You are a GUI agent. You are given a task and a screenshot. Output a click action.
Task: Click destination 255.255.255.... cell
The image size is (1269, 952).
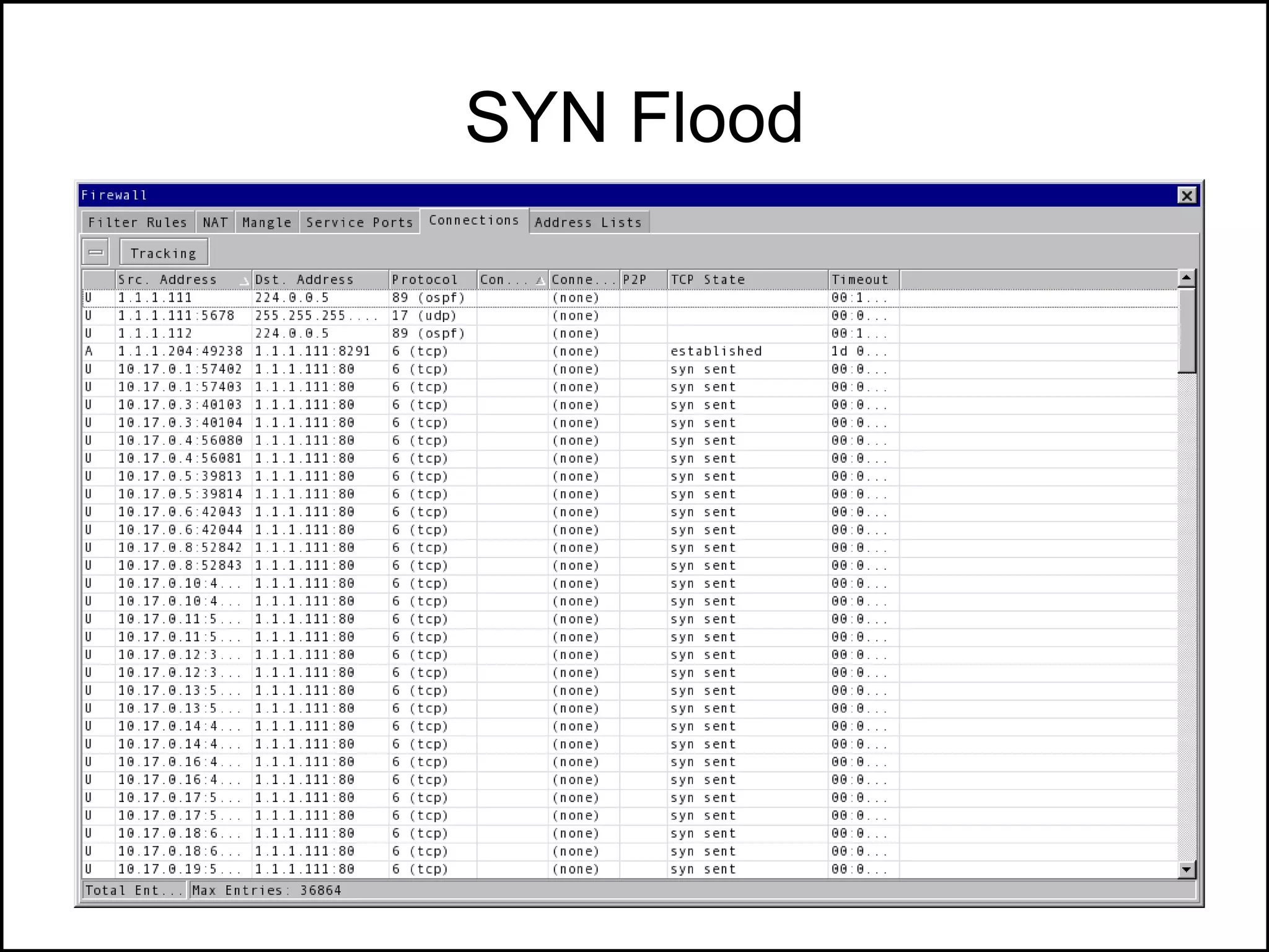(320, 316)
